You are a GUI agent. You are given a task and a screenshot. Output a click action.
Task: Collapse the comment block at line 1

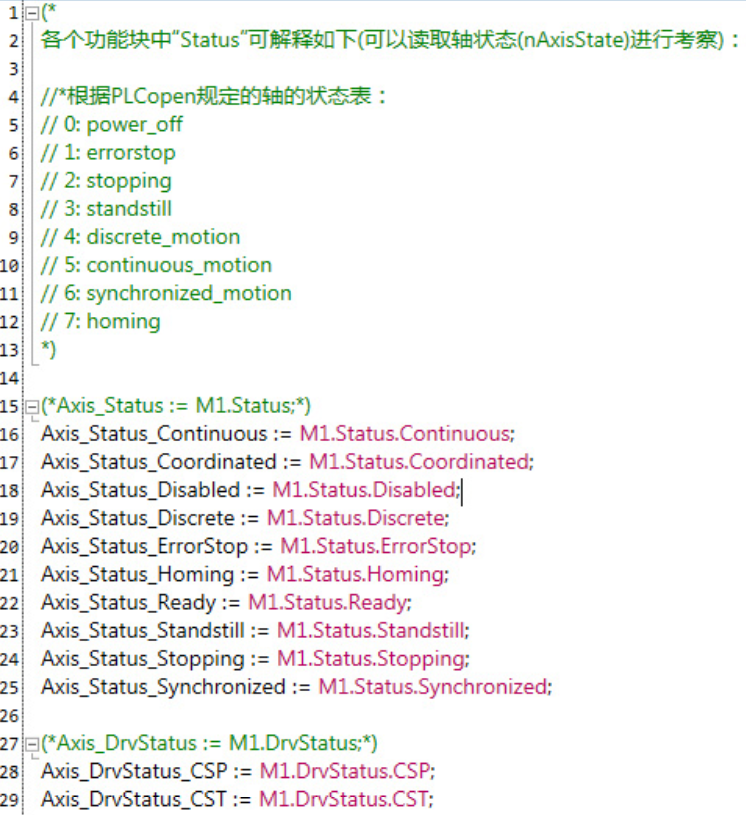point(32,12)
